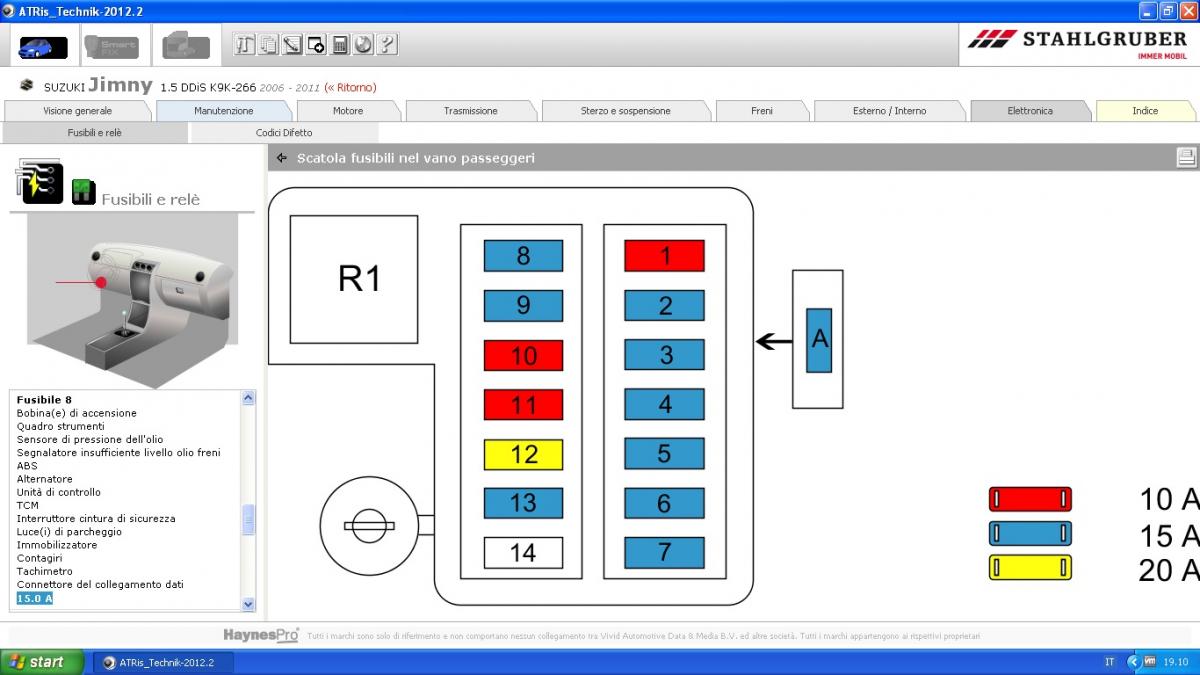
Task: Click the scroll up arrow in fuse list
Action: 249,398
